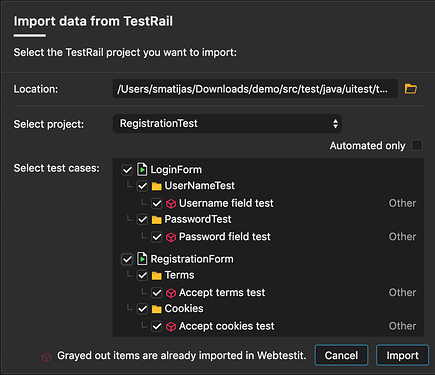Screen dimensions: 435x375
Task: Click the LoginForm test file icon
Action: pyautogui.click(x=142, y=169)
